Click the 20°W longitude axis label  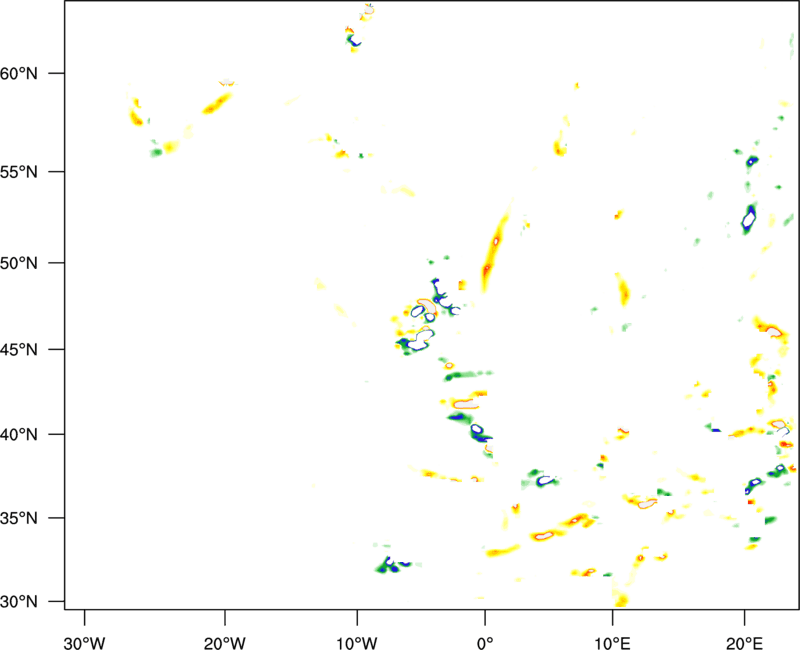coord(224,643)
